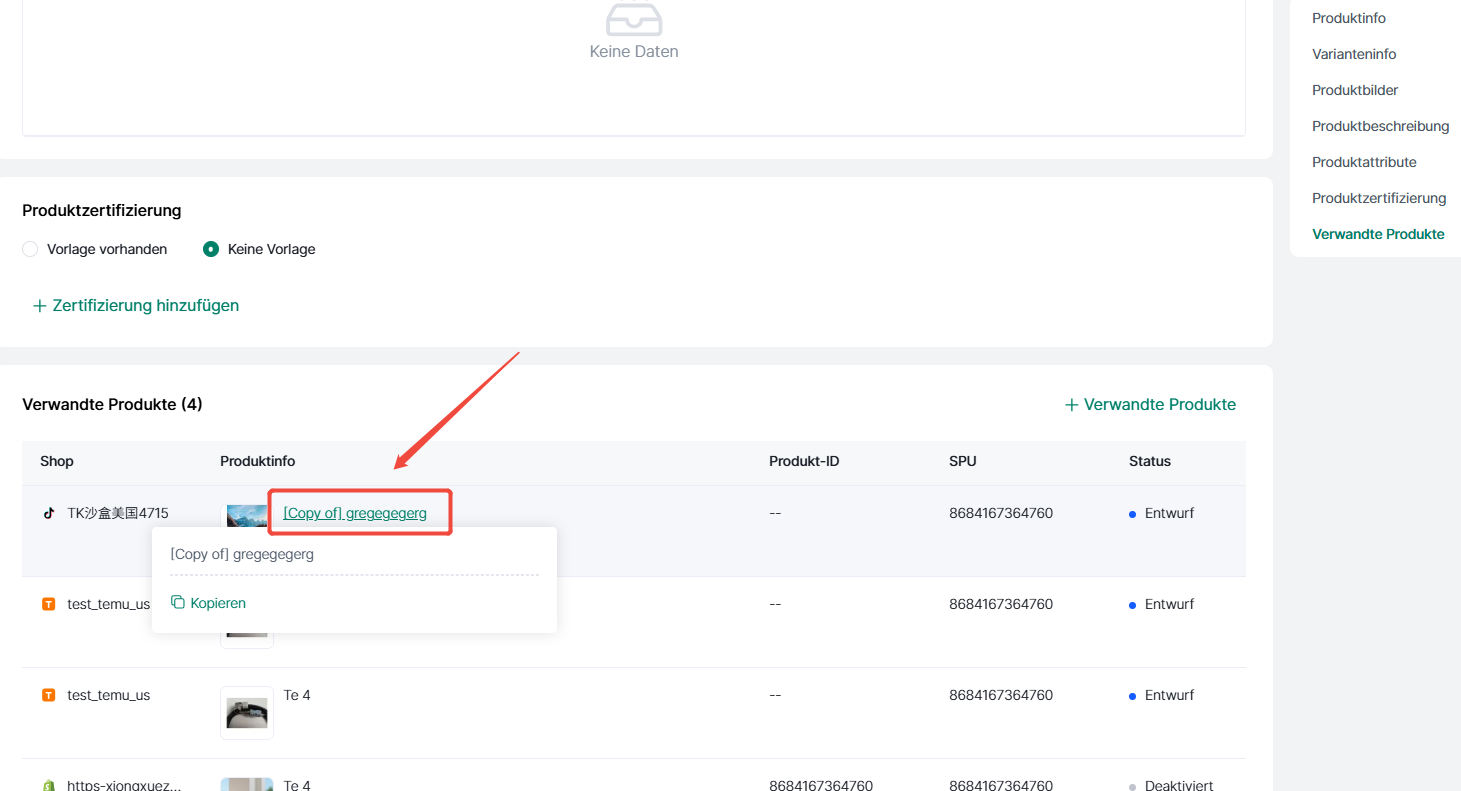Jump to Varianteninfo section in sidebar
Screen dimensions: 1461x791
[x=1354, y=54]
